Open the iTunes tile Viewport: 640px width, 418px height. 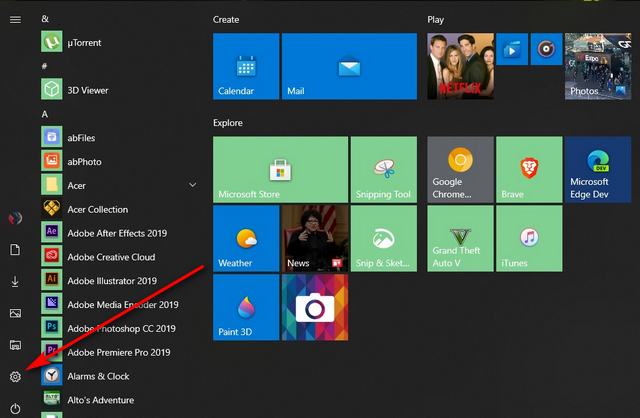529,238
